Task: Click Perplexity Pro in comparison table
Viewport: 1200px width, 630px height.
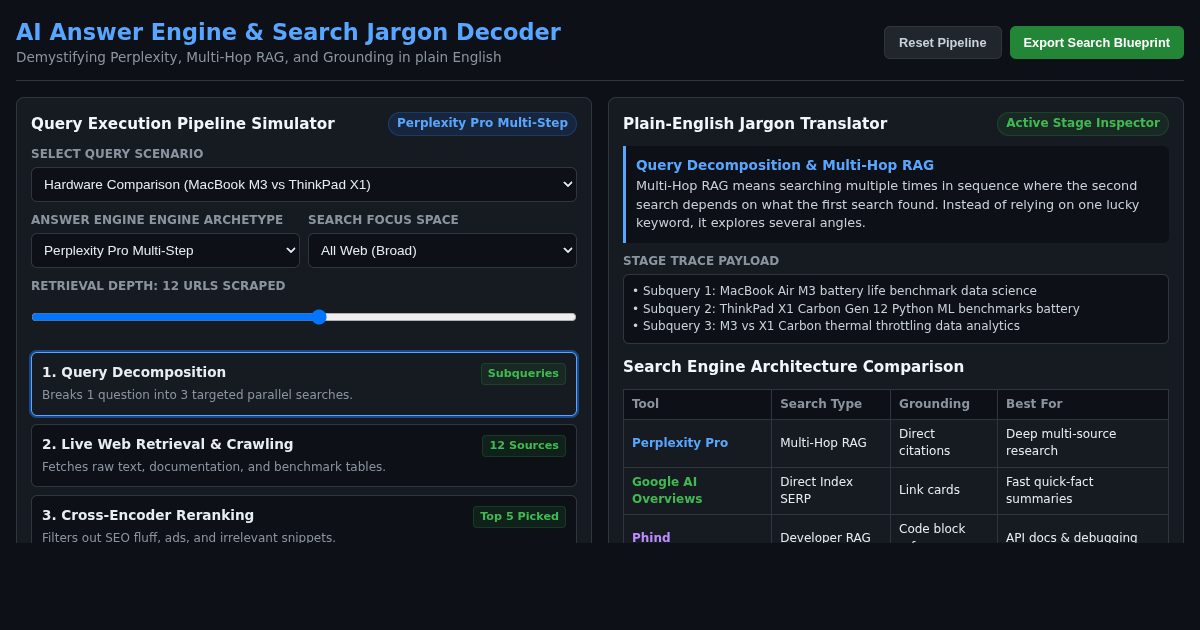Action: [x=680, y=443]
